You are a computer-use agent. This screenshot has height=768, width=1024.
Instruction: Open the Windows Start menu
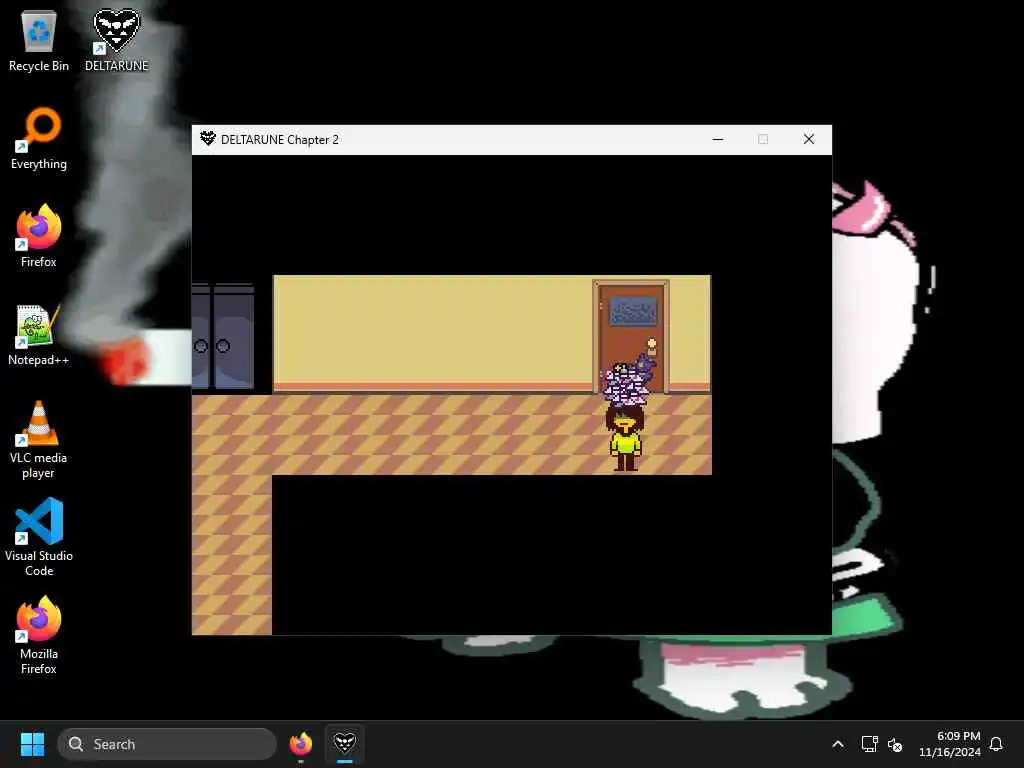coord(32,744)
